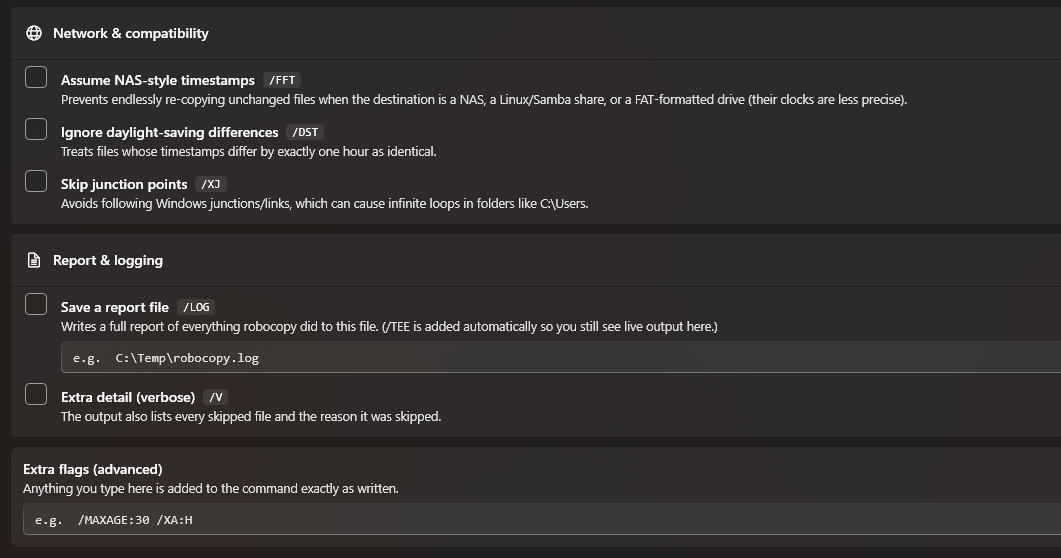1061x558 pixels.
Task: Enable the Save a report file checkbox
Action: point(36,304)
